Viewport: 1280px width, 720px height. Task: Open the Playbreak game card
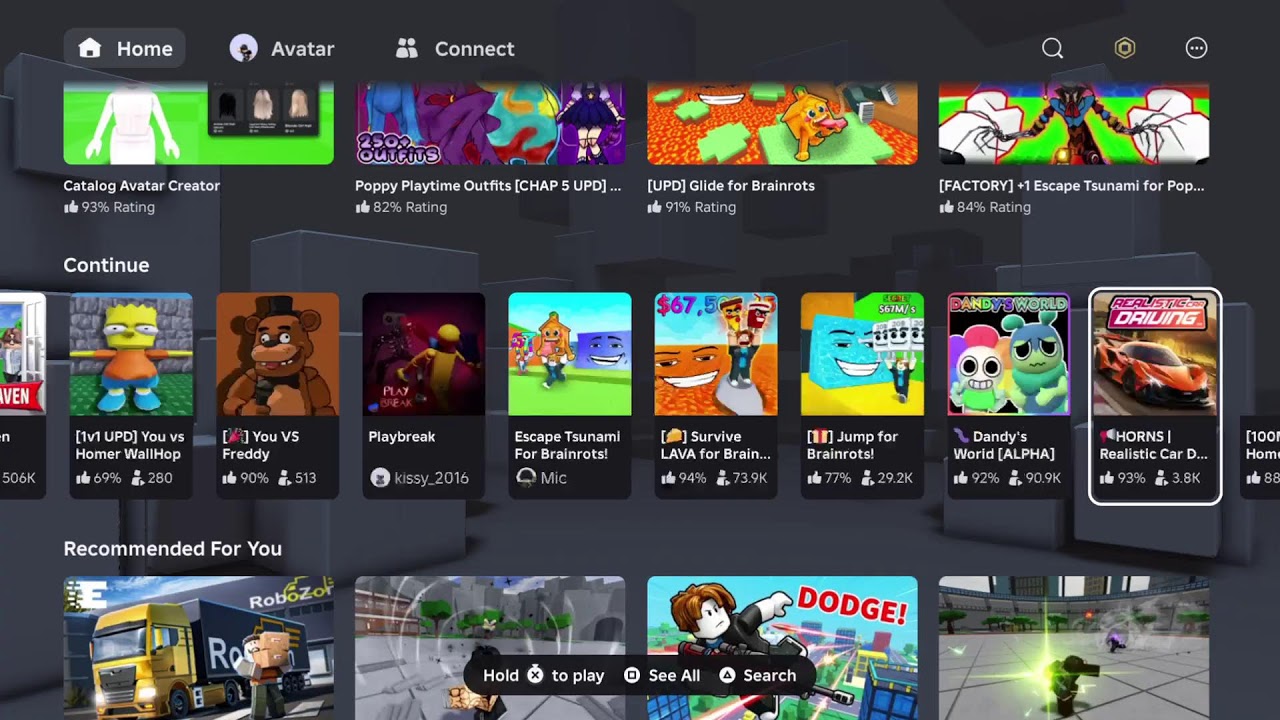click(x=423, y=395)
